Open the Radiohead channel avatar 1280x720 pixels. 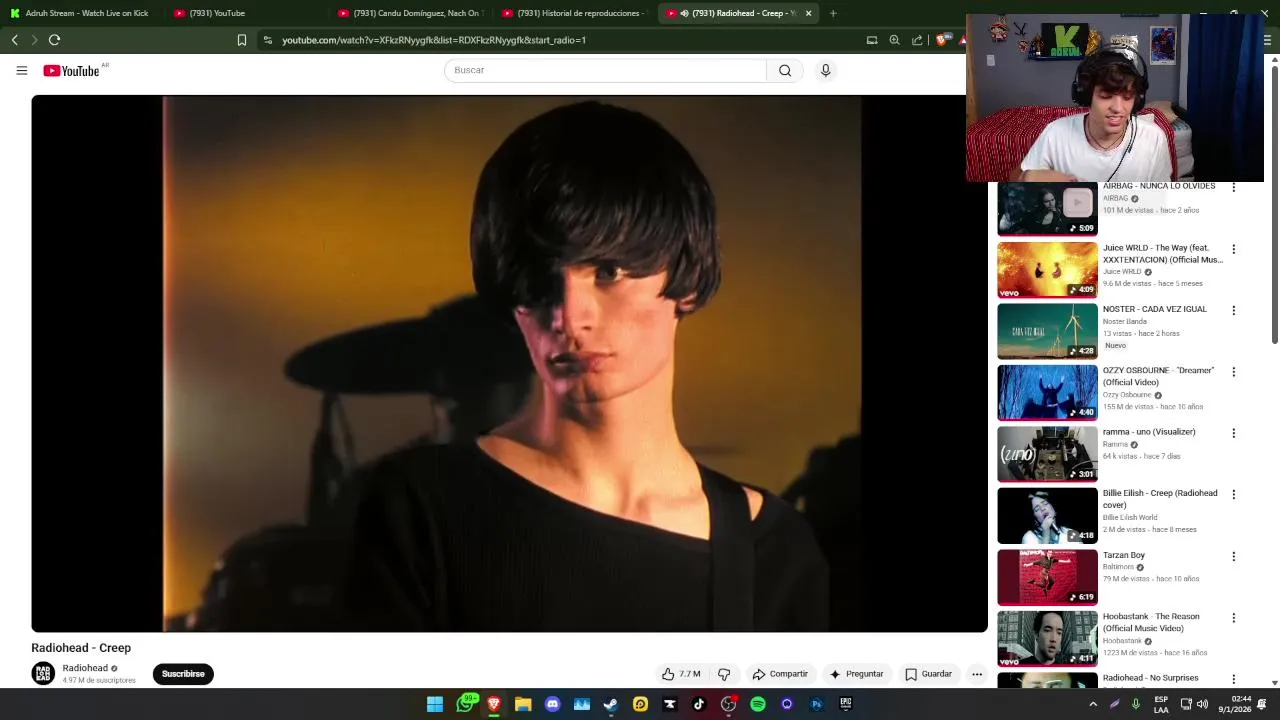(x=43, y=673)
